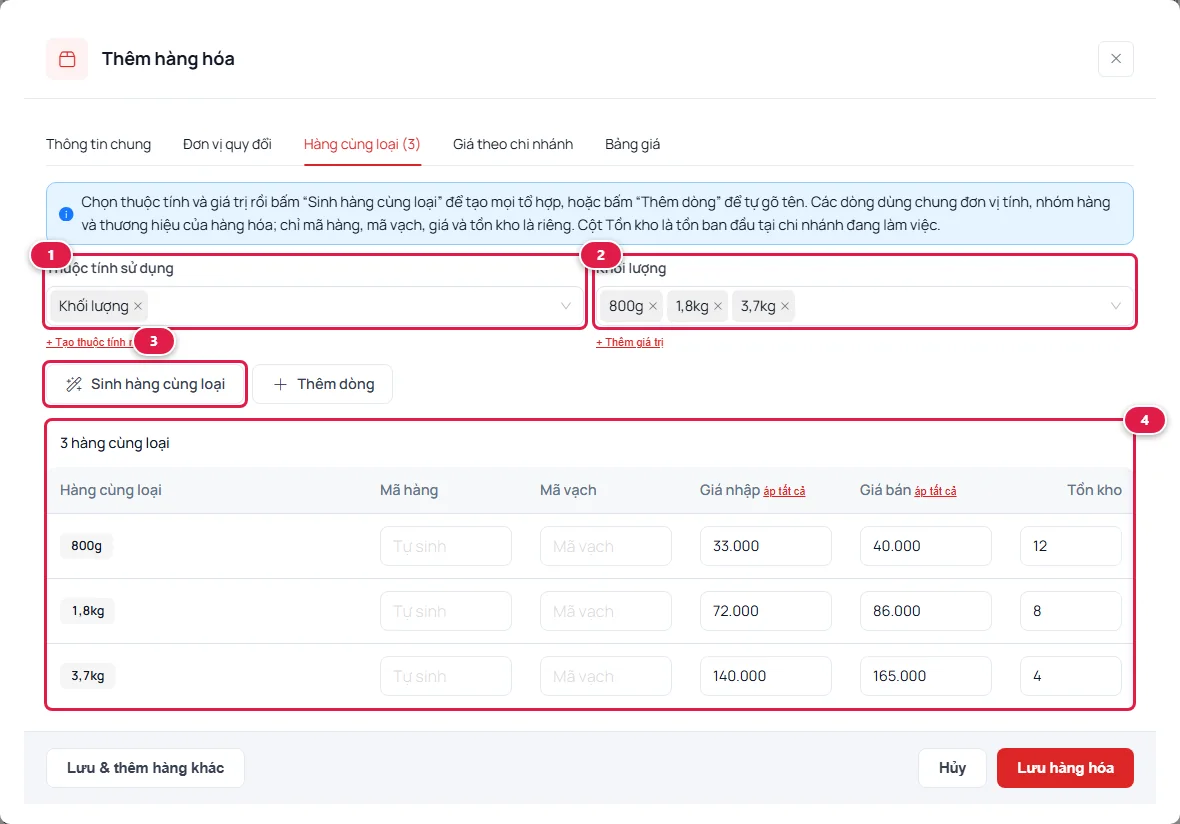Image resolution: width=1180 pixels, height=824 pixels.
Task: Click the 800g variant name in the table
Action: [x=87, y=546]
